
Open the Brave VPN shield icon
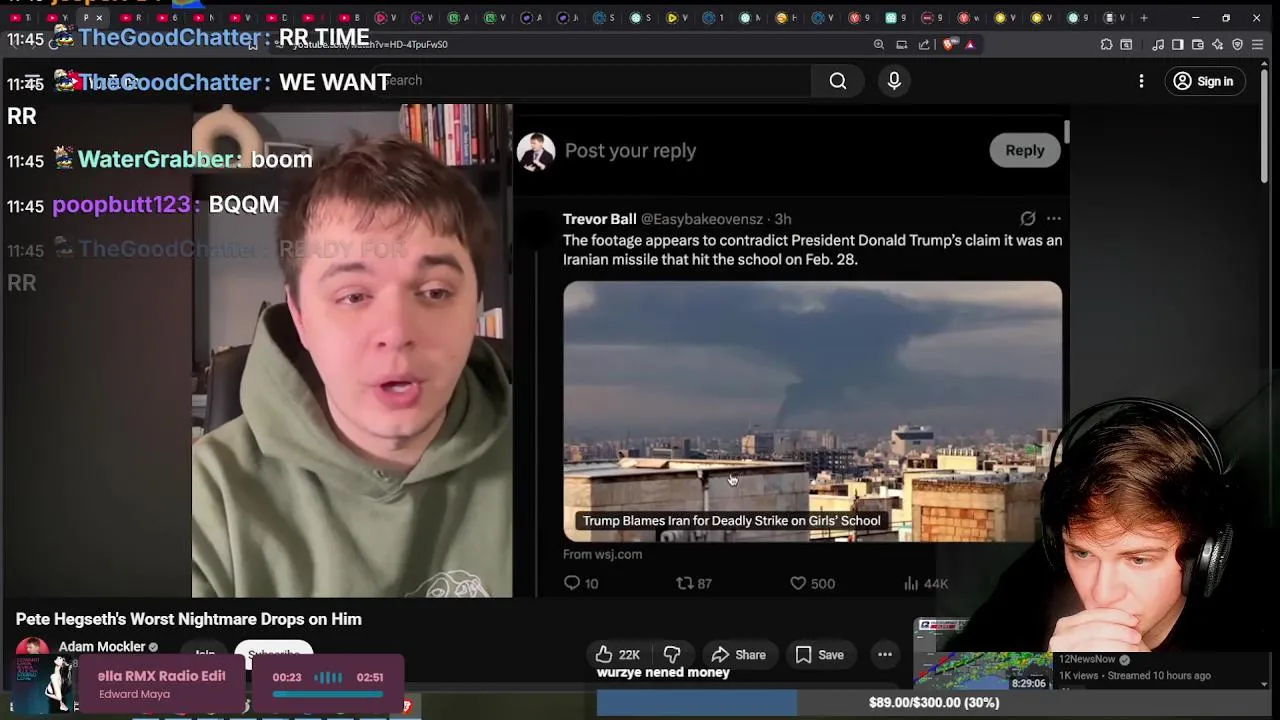1238,44
